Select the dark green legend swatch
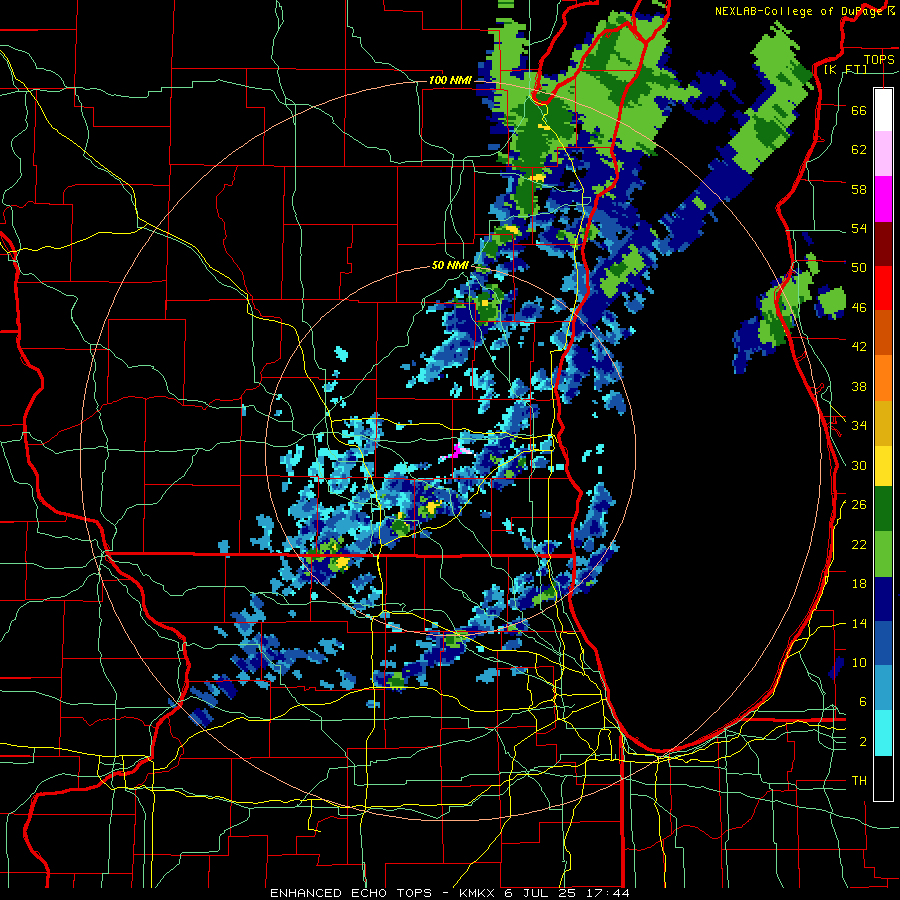This screenshot has height=900, width=900. pyautogui.click(x=883, y=509)
